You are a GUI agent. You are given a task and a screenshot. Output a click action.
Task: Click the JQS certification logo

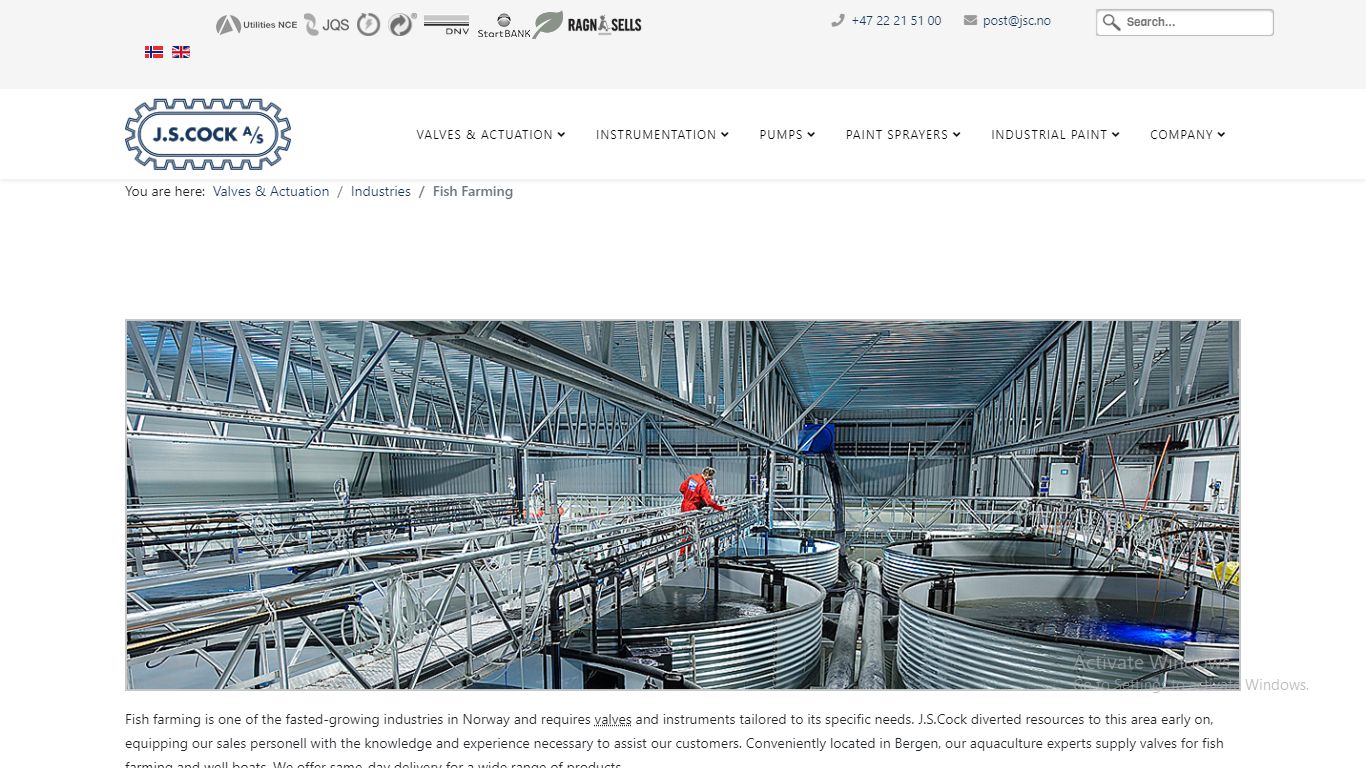coord(327,25)
